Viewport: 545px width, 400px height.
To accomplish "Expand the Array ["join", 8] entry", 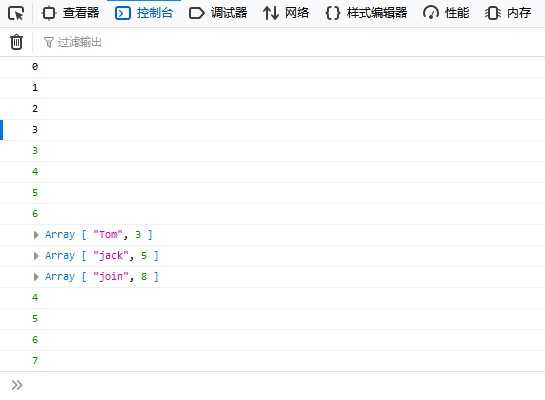I will (x=36, y=277).
